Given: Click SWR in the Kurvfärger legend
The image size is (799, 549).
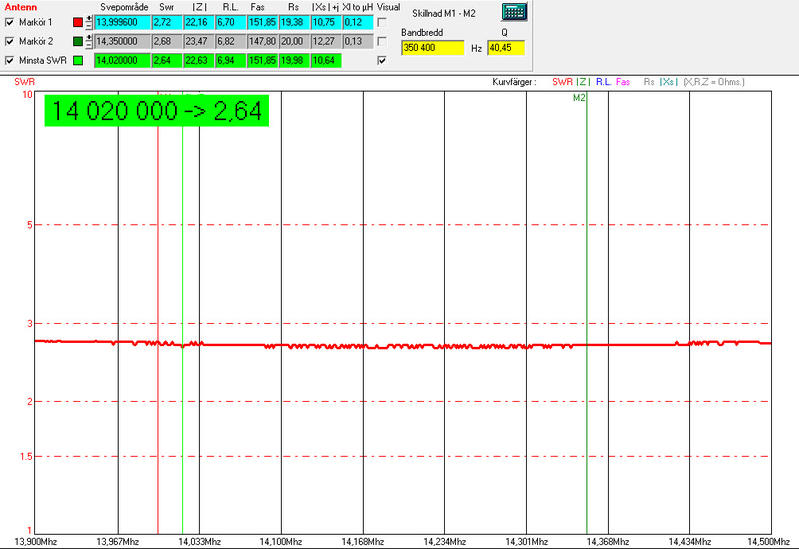Looking at the screenshot, I should click(563, 82).
